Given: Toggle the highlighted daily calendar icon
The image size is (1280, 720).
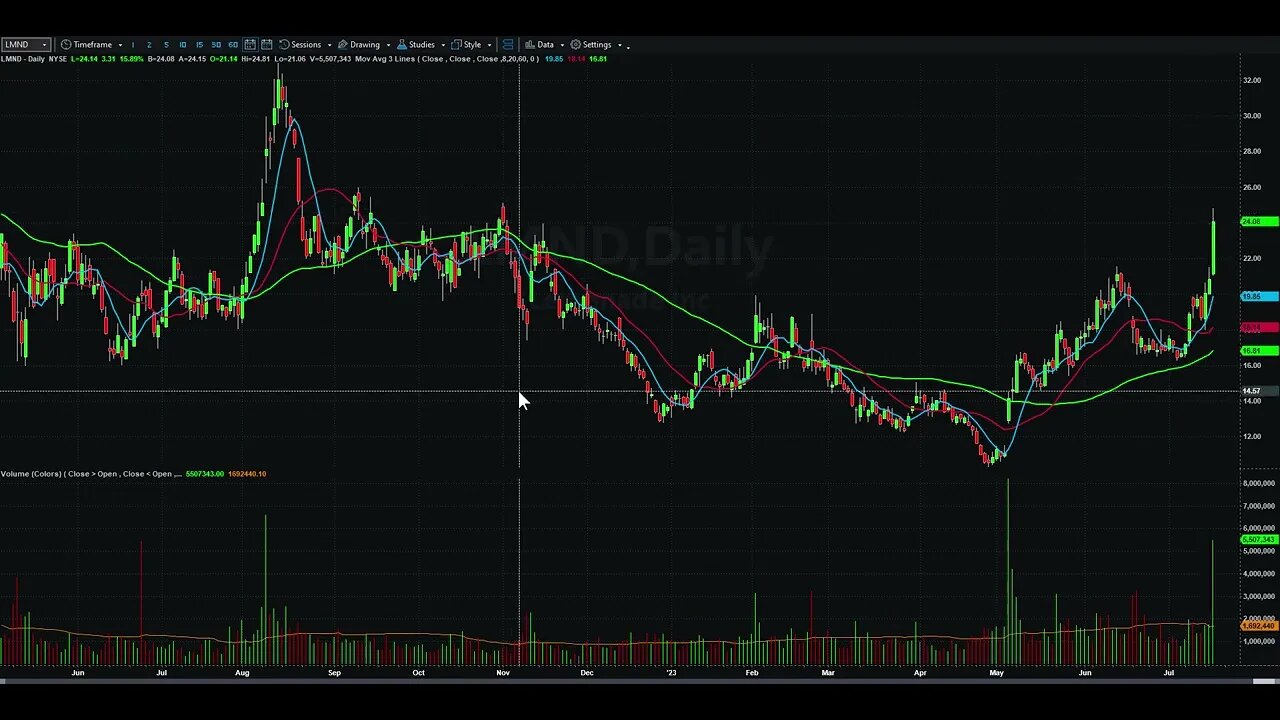Looking at the screenshot, I should 250,45.
